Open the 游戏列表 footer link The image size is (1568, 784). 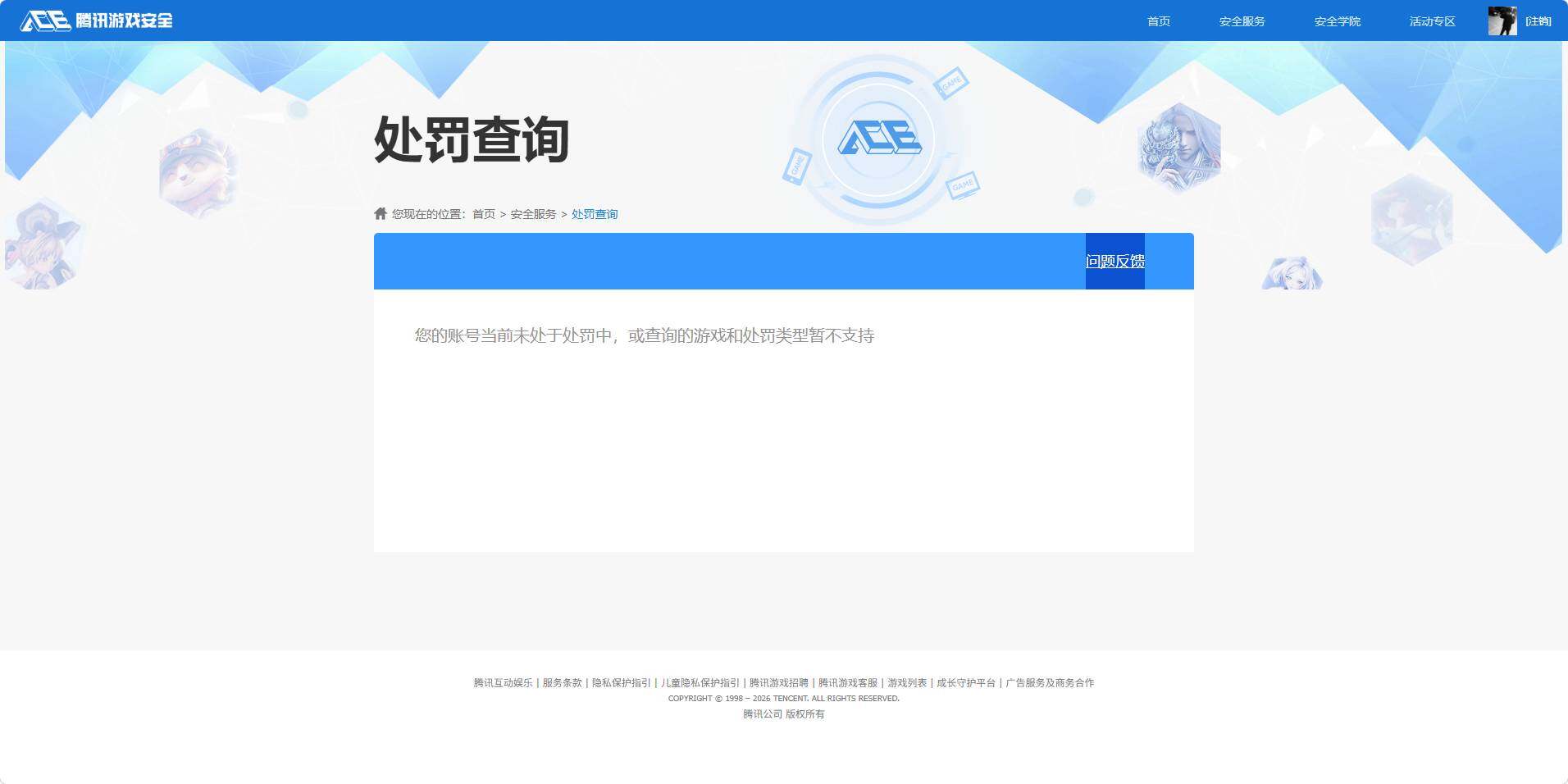(x=906, y=682)
